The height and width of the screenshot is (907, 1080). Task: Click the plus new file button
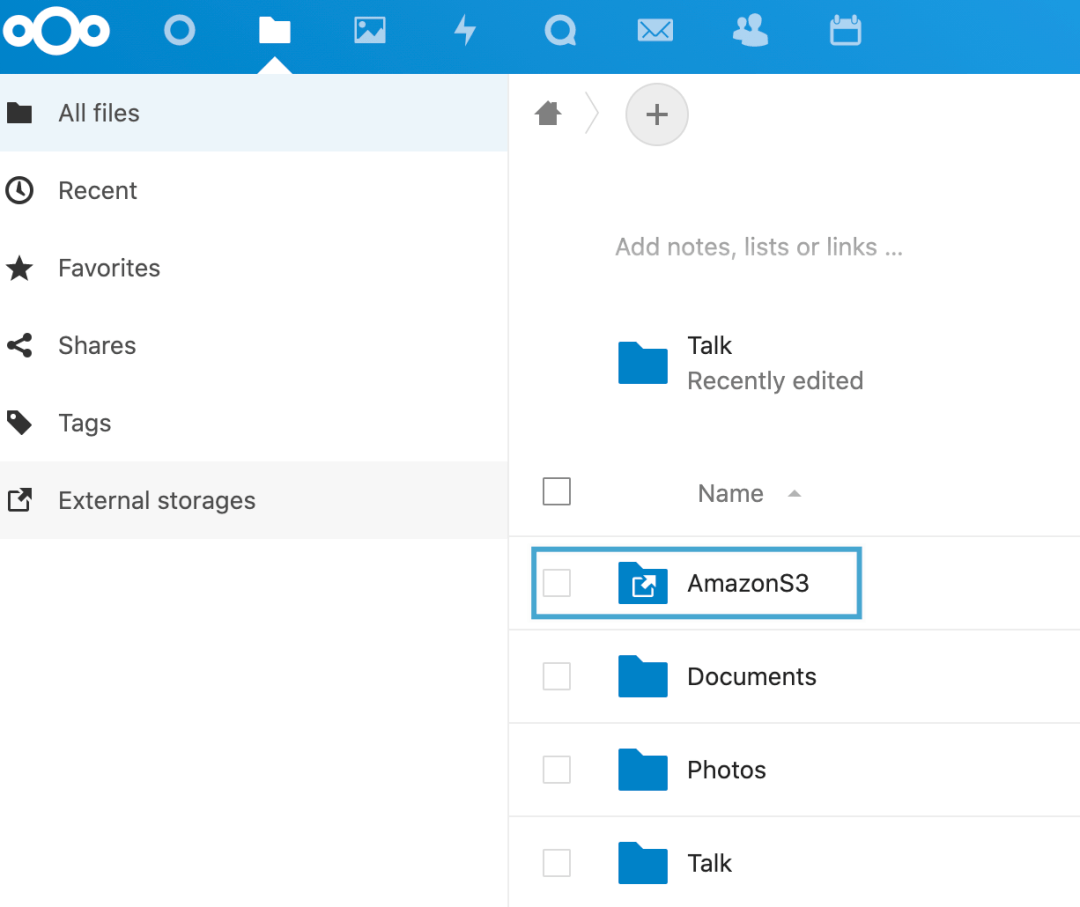[656, 114]
